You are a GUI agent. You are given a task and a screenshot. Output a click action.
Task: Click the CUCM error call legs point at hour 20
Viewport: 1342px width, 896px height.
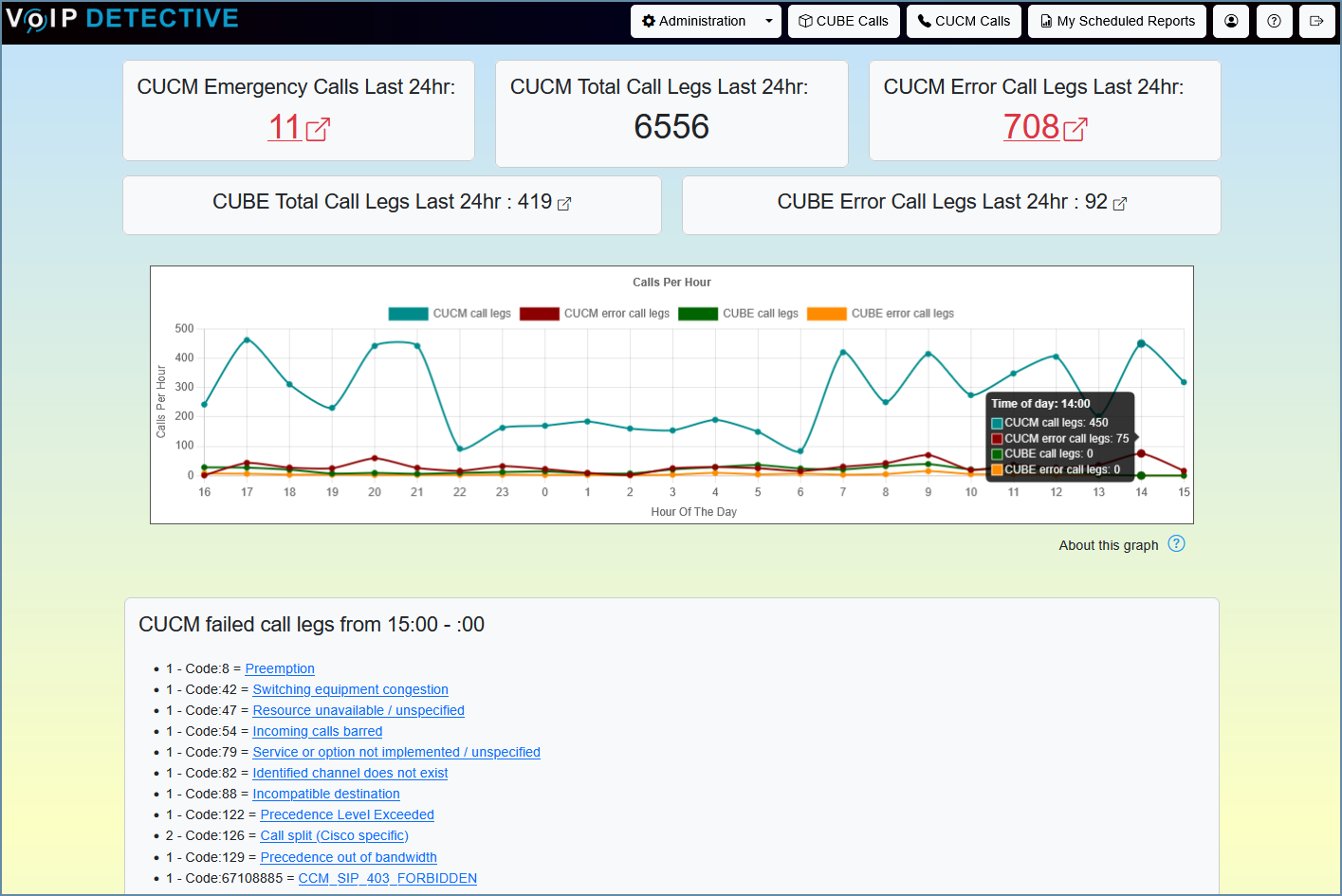point(375,458)
